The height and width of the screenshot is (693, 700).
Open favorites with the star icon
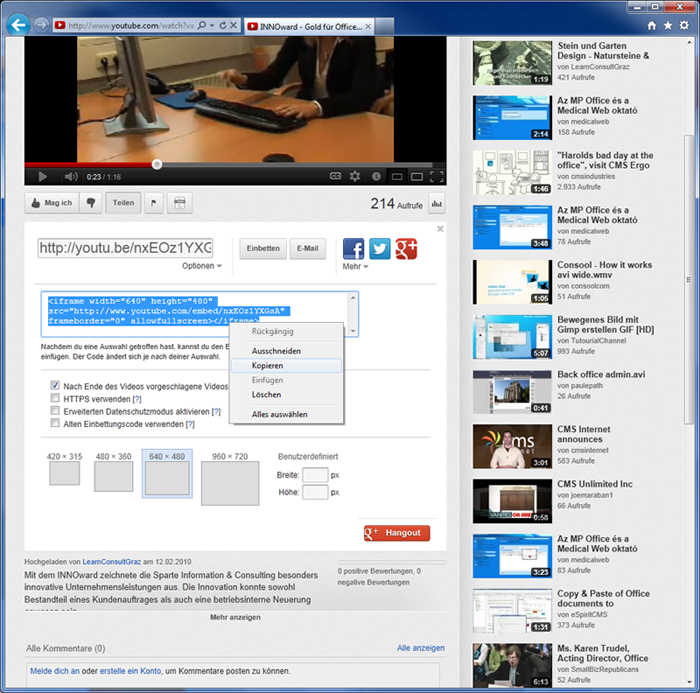click(x=668, y=25)
